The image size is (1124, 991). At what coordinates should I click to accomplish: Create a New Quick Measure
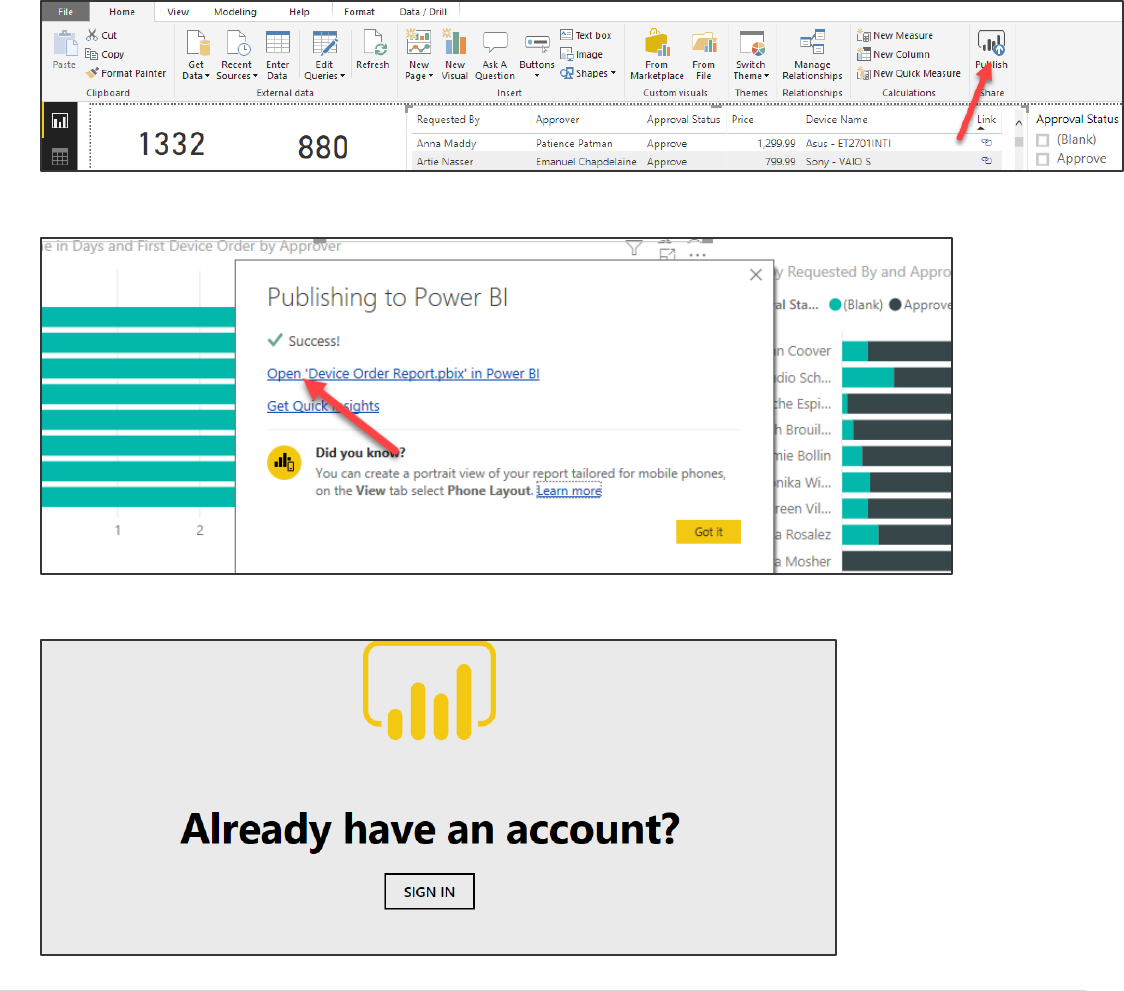(909, 73)
